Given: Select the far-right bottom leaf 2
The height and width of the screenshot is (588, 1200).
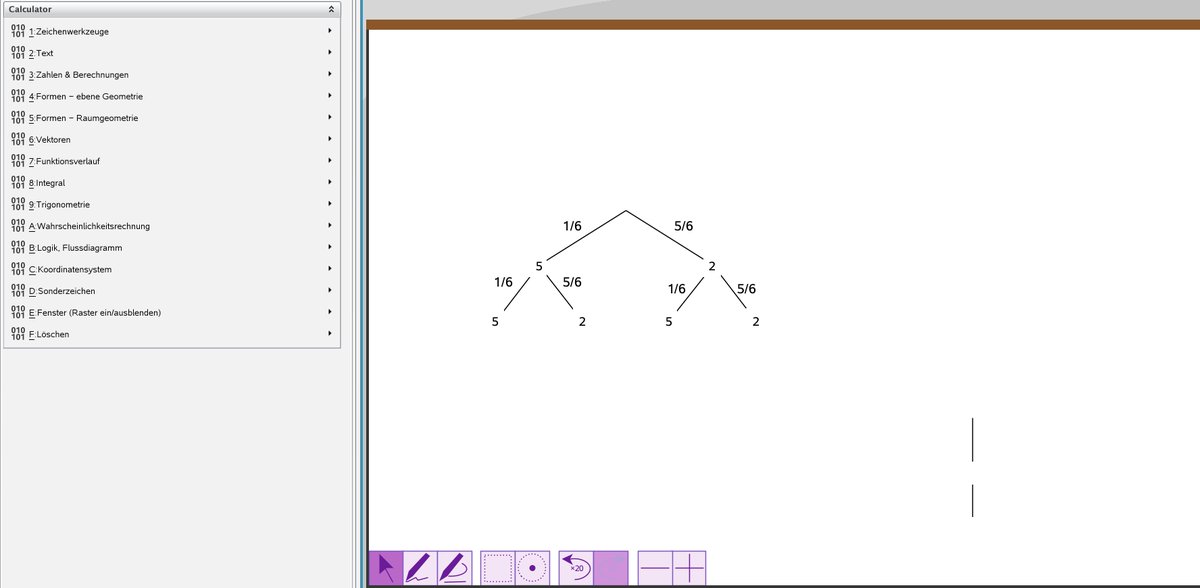Looking at the screenshot, I should (756, 322).
